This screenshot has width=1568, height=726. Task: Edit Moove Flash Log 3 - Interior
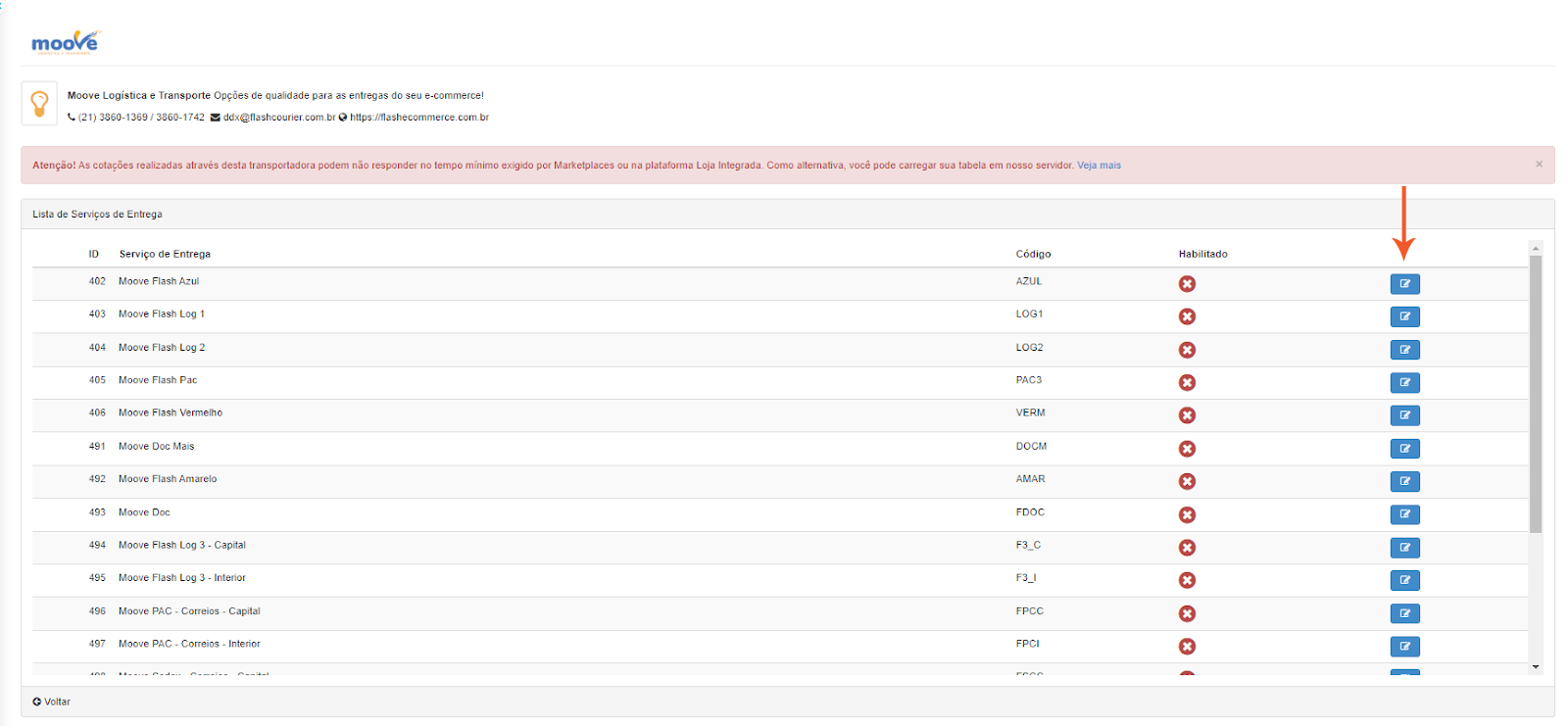[1404, 581]
